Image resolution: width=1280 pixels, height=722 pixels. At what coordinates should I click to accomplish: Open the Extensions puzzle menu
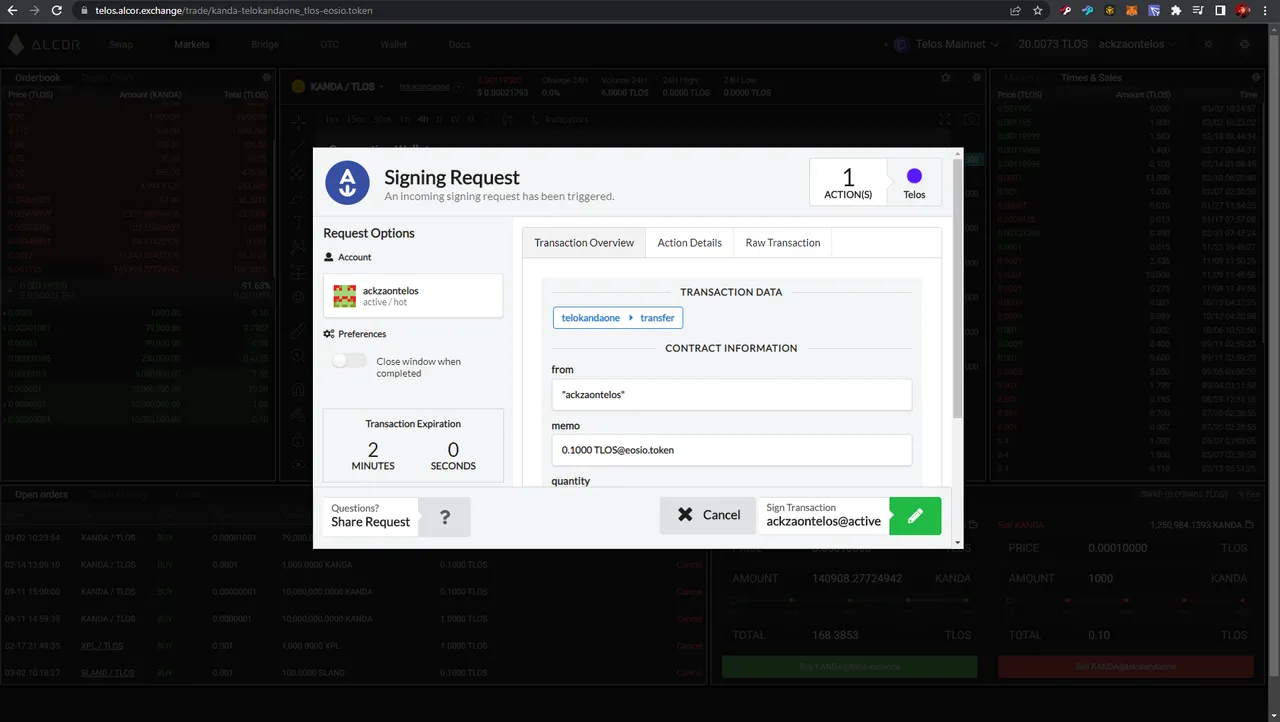click(x=1176, y=11)
